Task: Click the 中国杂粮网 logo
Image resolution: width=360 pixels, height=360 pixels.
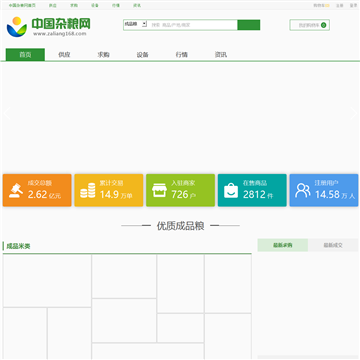Action: 49,26
